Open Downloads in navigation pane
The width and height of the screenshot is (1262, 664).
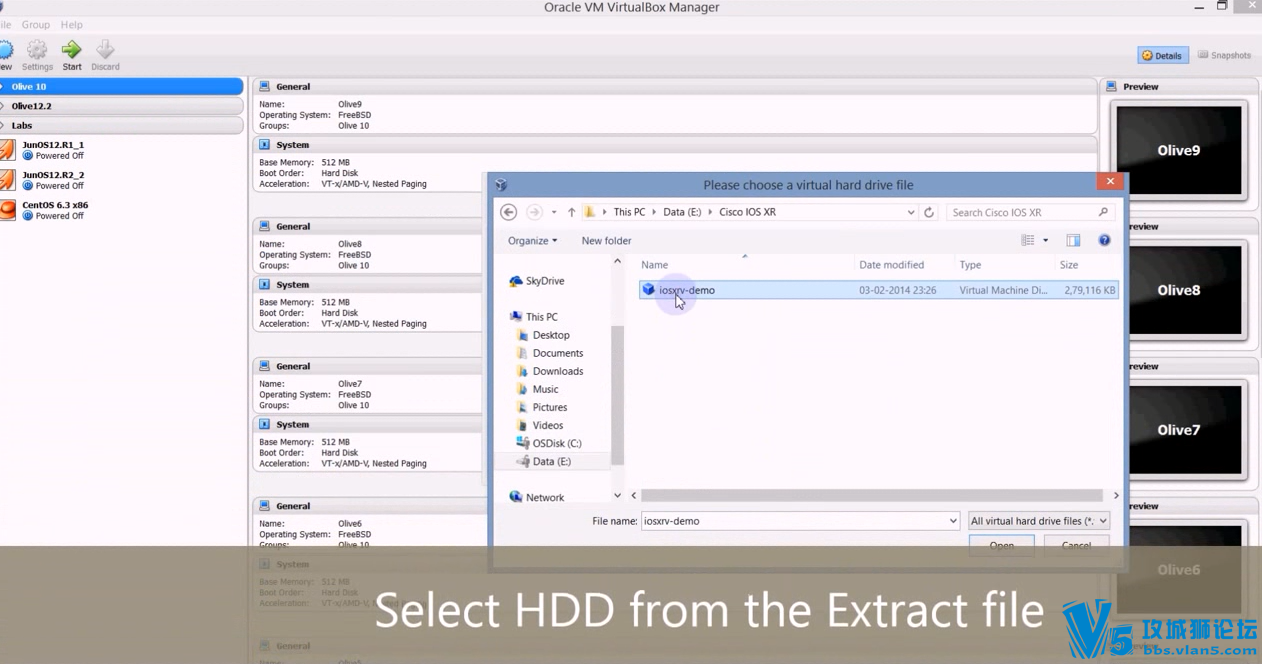[557, 371]
